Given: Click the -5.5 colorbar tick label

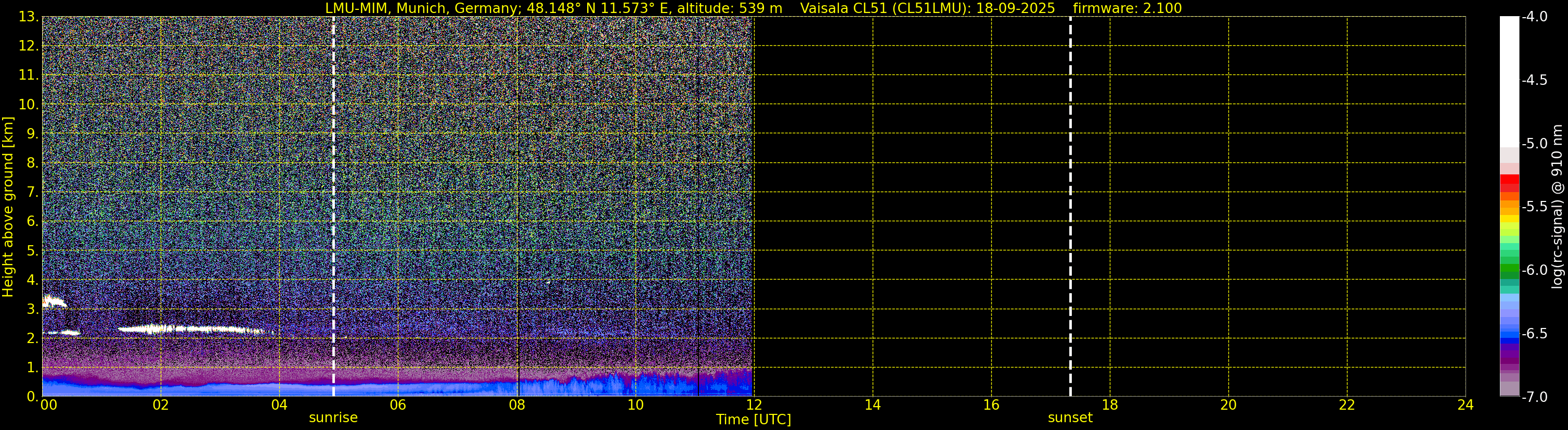Looking at the screenshot, I should tap(1534, 207).
